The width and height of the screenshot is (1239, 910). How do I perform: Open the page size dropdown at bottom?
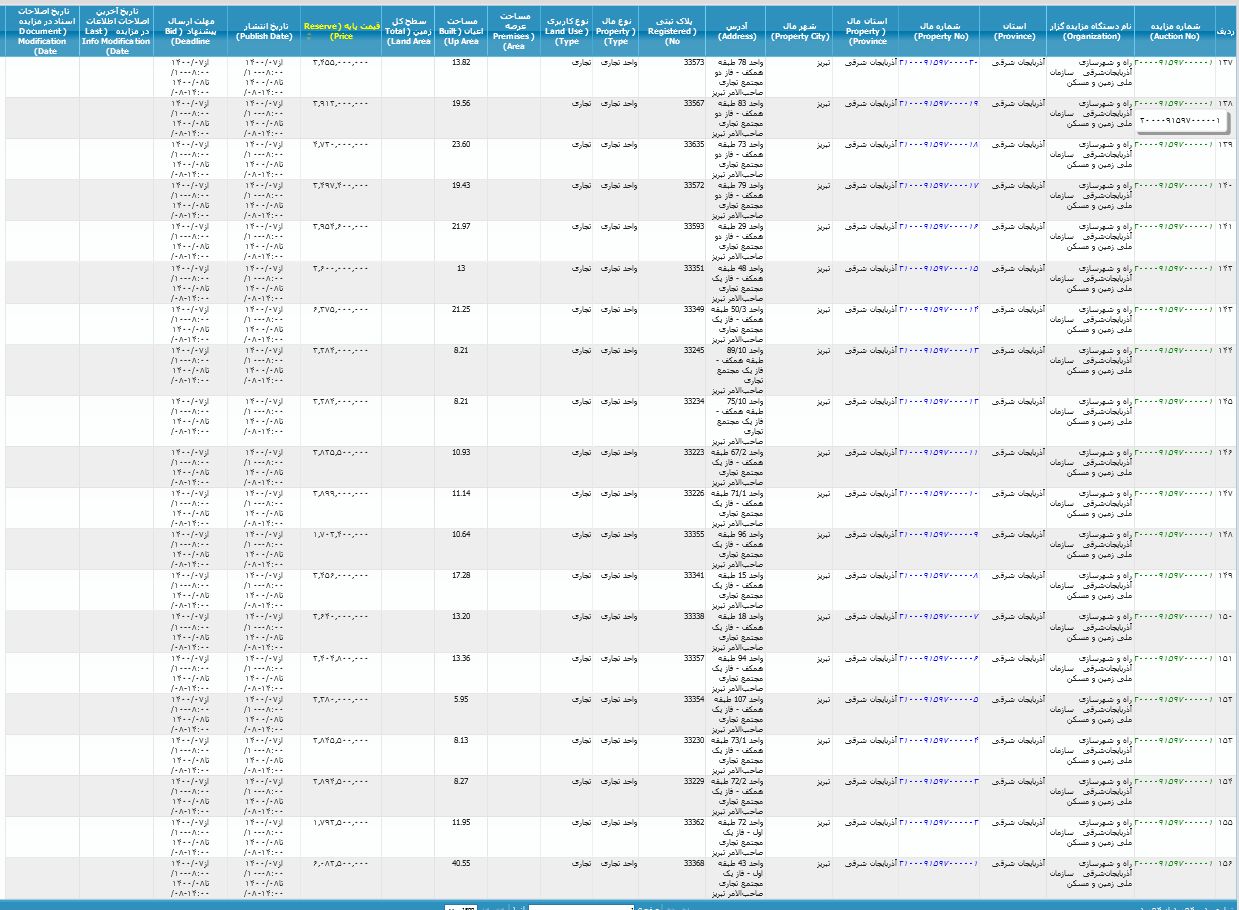[x=461, y=906]
